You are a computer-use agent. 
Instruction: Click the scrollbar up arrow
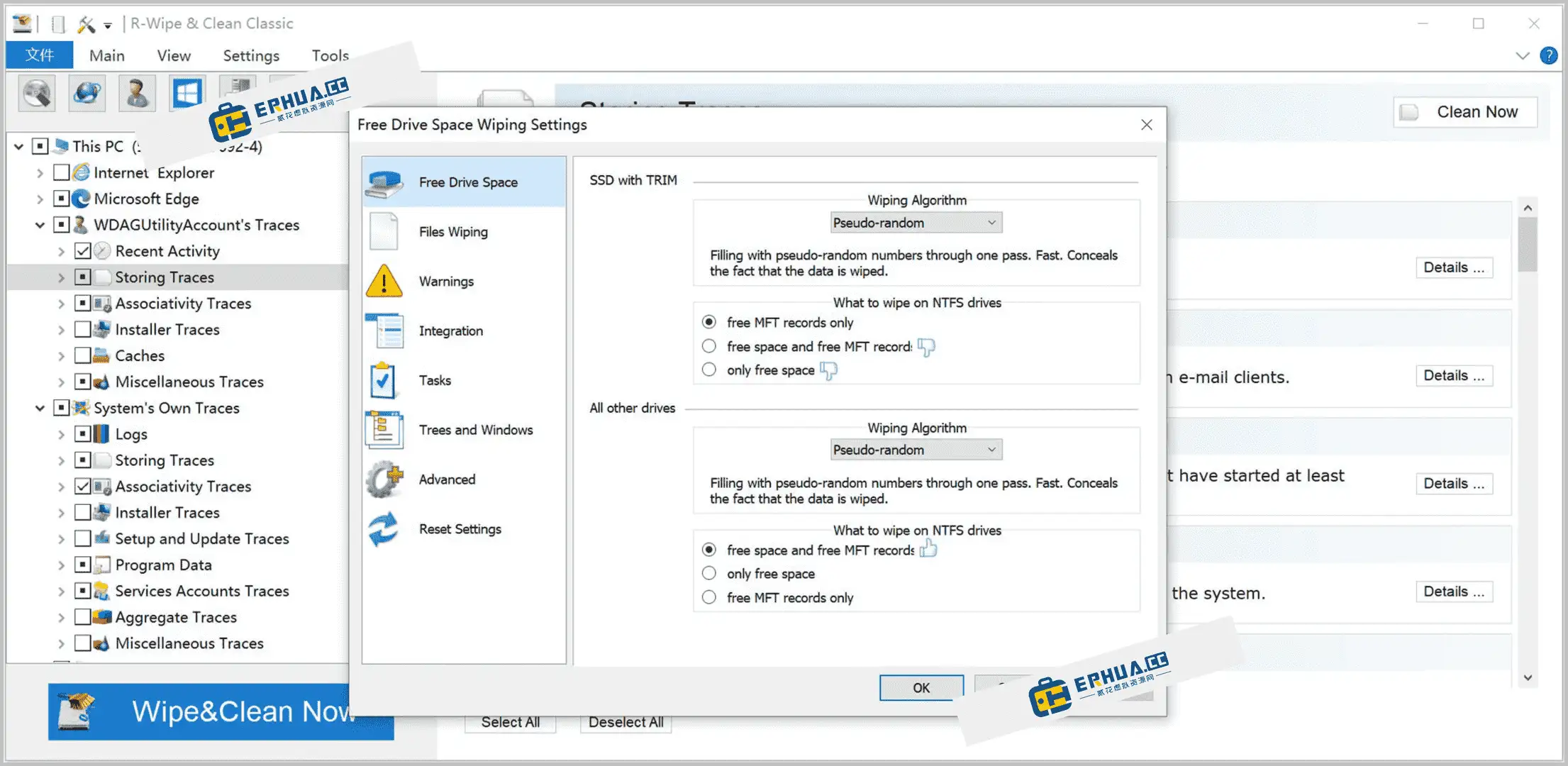point(1528,208)
